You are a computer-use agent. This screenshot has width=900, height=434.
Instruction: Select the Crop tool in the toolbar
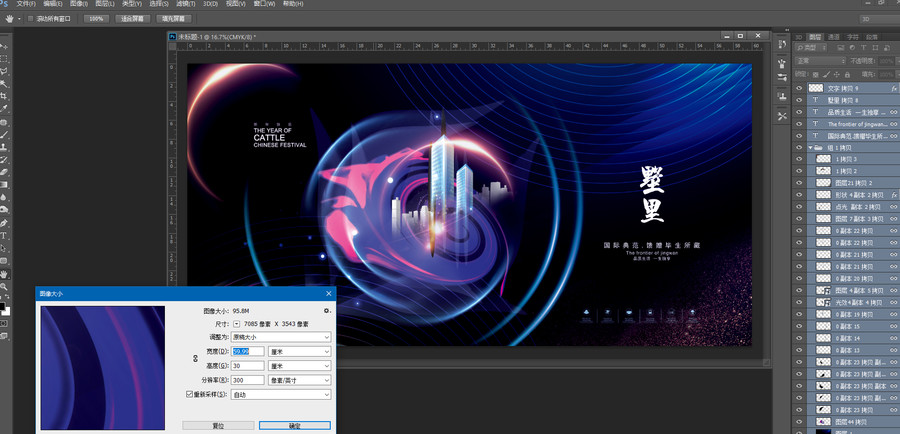coord(4,96)
